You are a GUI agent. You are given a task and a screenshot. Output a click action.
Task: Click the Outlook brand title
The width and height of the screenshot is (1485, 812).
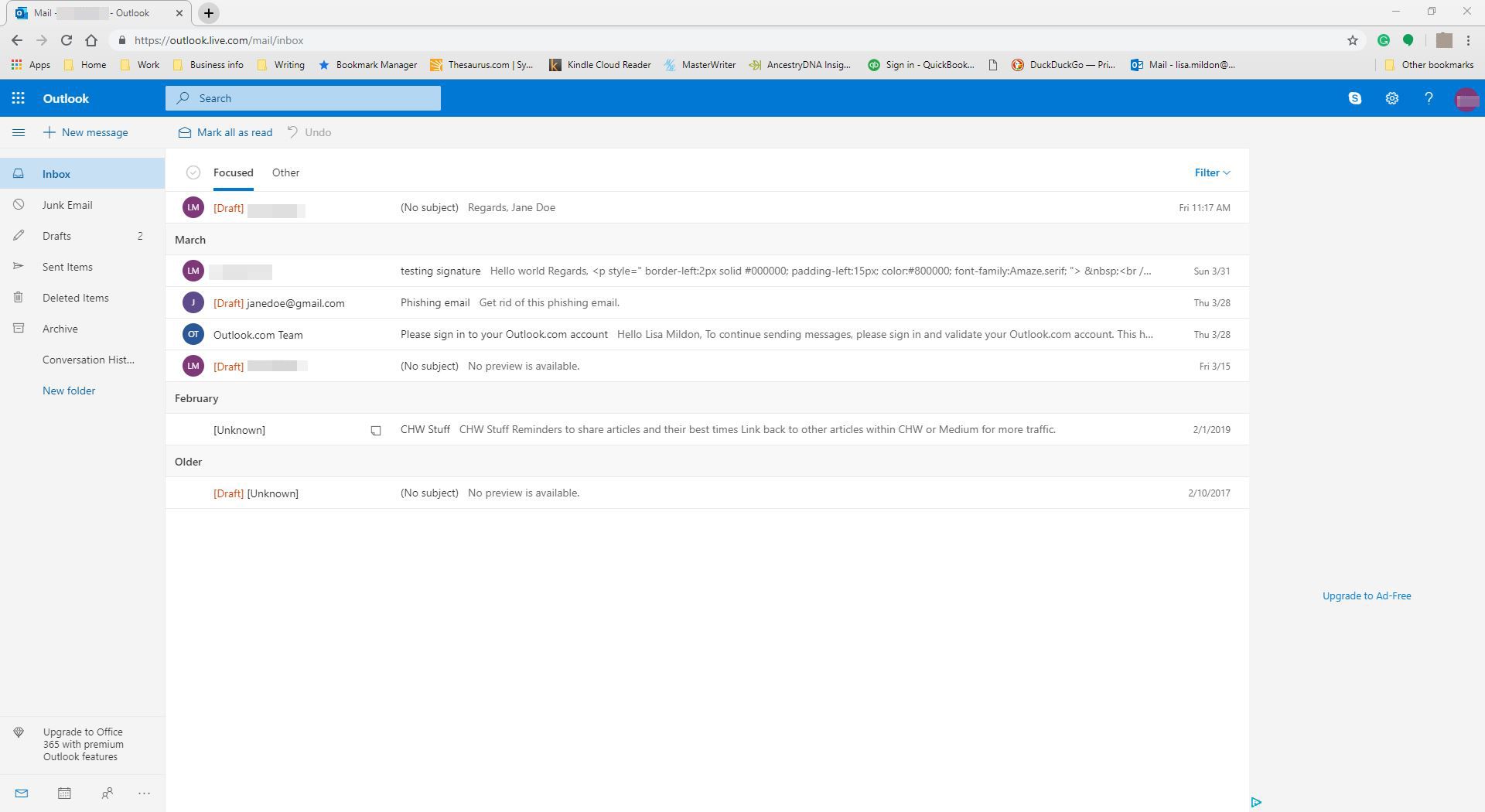pyautogui.click(x=66, y=98)
